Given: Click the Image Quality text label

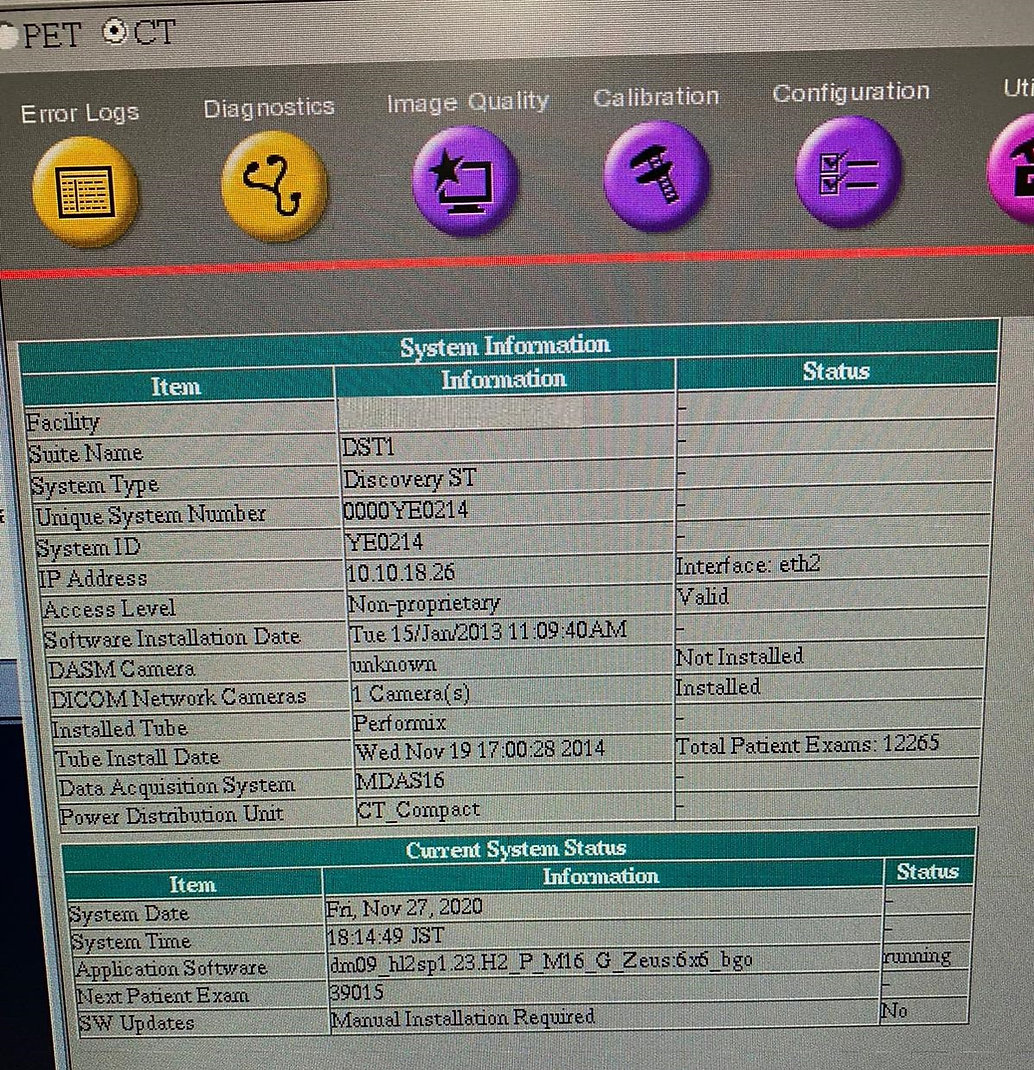Looking at the screenshot, I should tap(467, 102).
